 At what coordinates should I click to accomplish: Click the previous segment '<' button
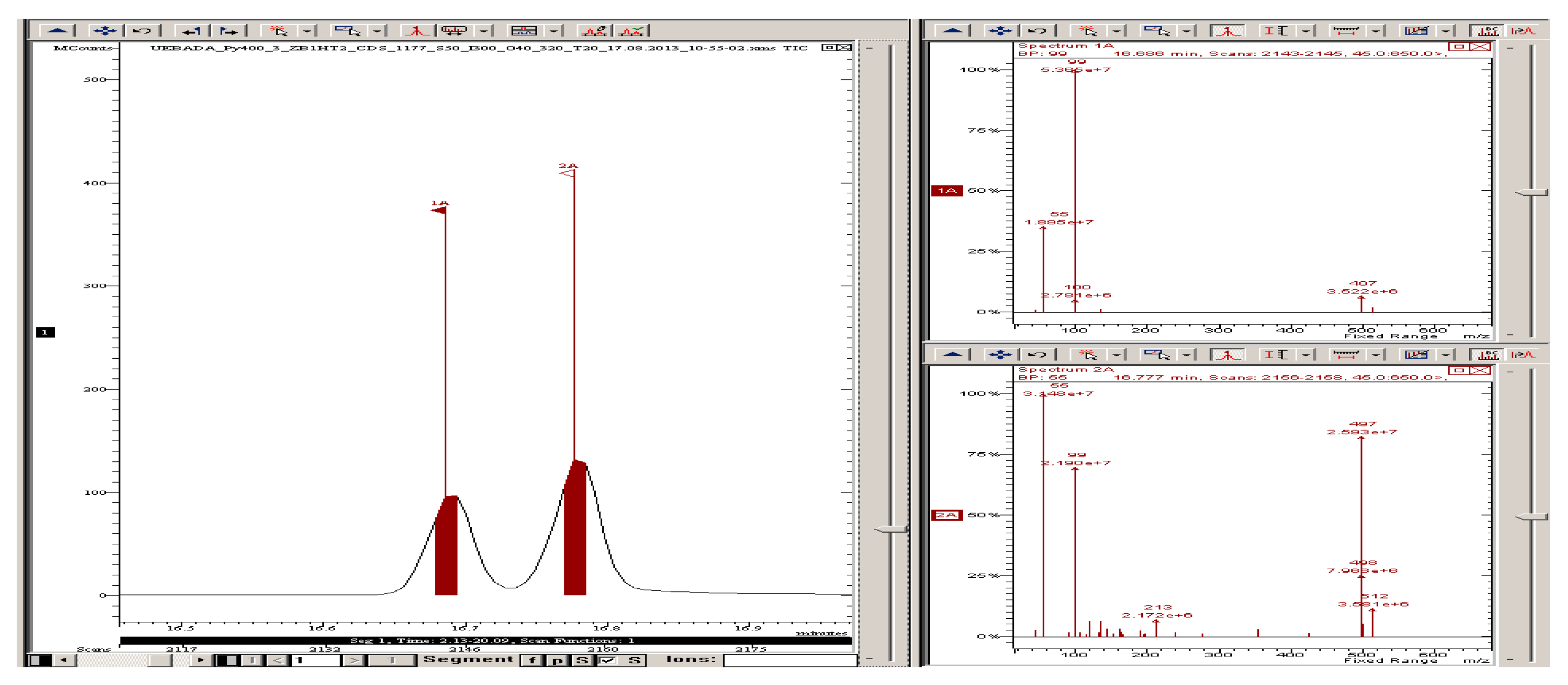click(x=277, y=660)
